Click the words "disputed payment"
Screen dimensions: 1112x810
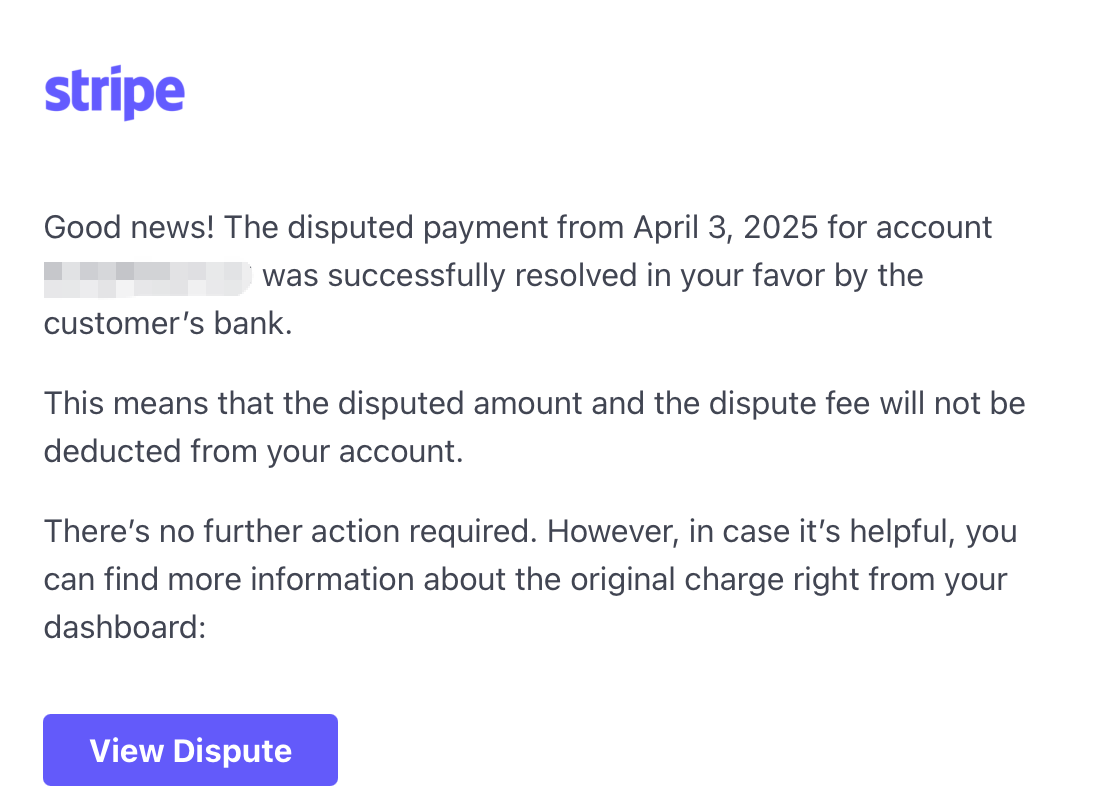pos(416,228)
